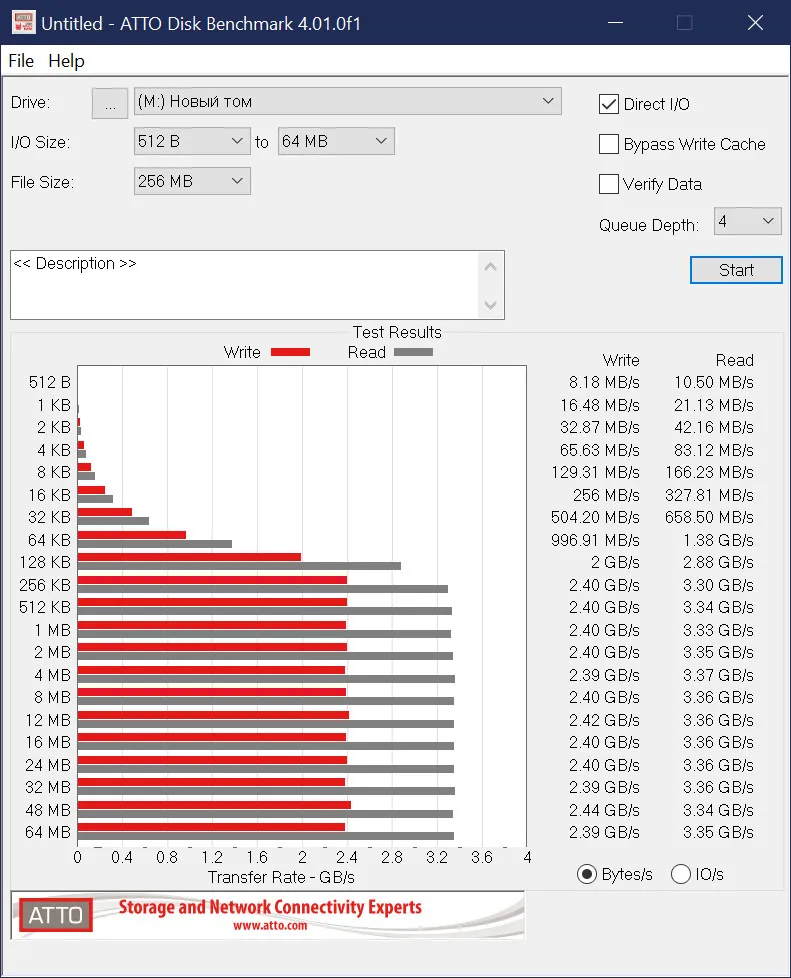Open the Help menu
Viewport: 791px width, 978px height.
(x=66, y=61)
